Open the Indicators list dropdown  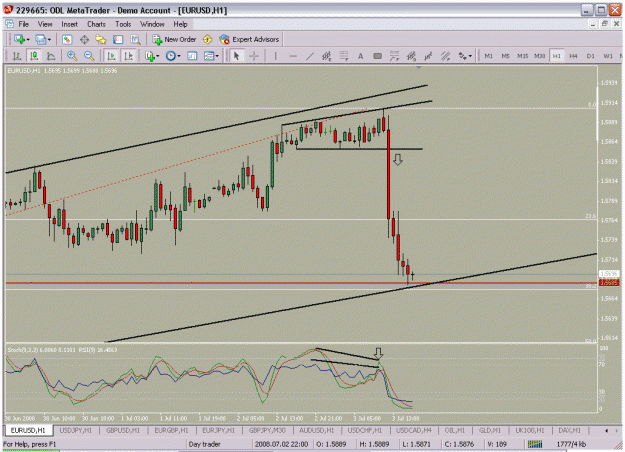tap(152, 56)
